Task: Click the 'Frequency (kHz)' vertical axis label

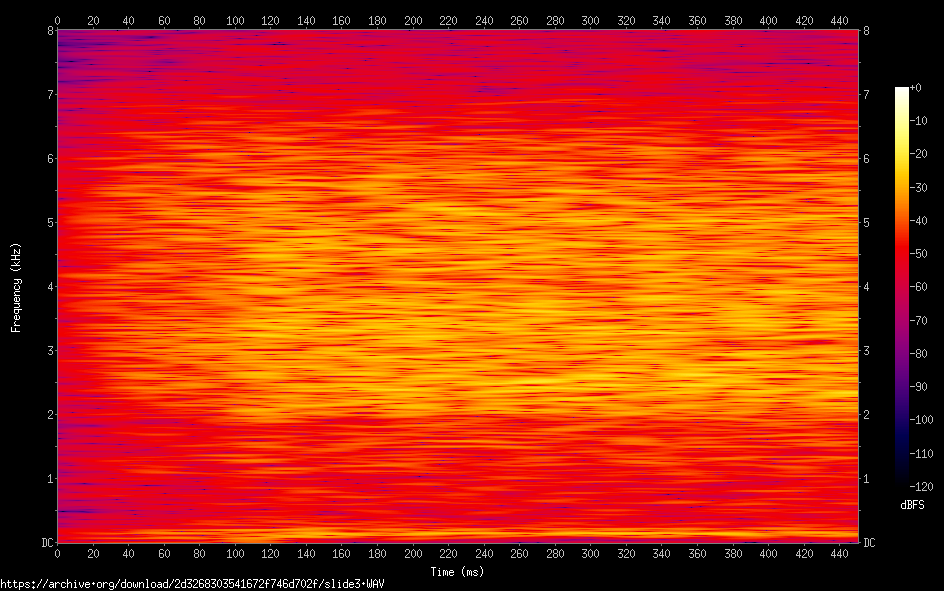Action: click(16, 287)
